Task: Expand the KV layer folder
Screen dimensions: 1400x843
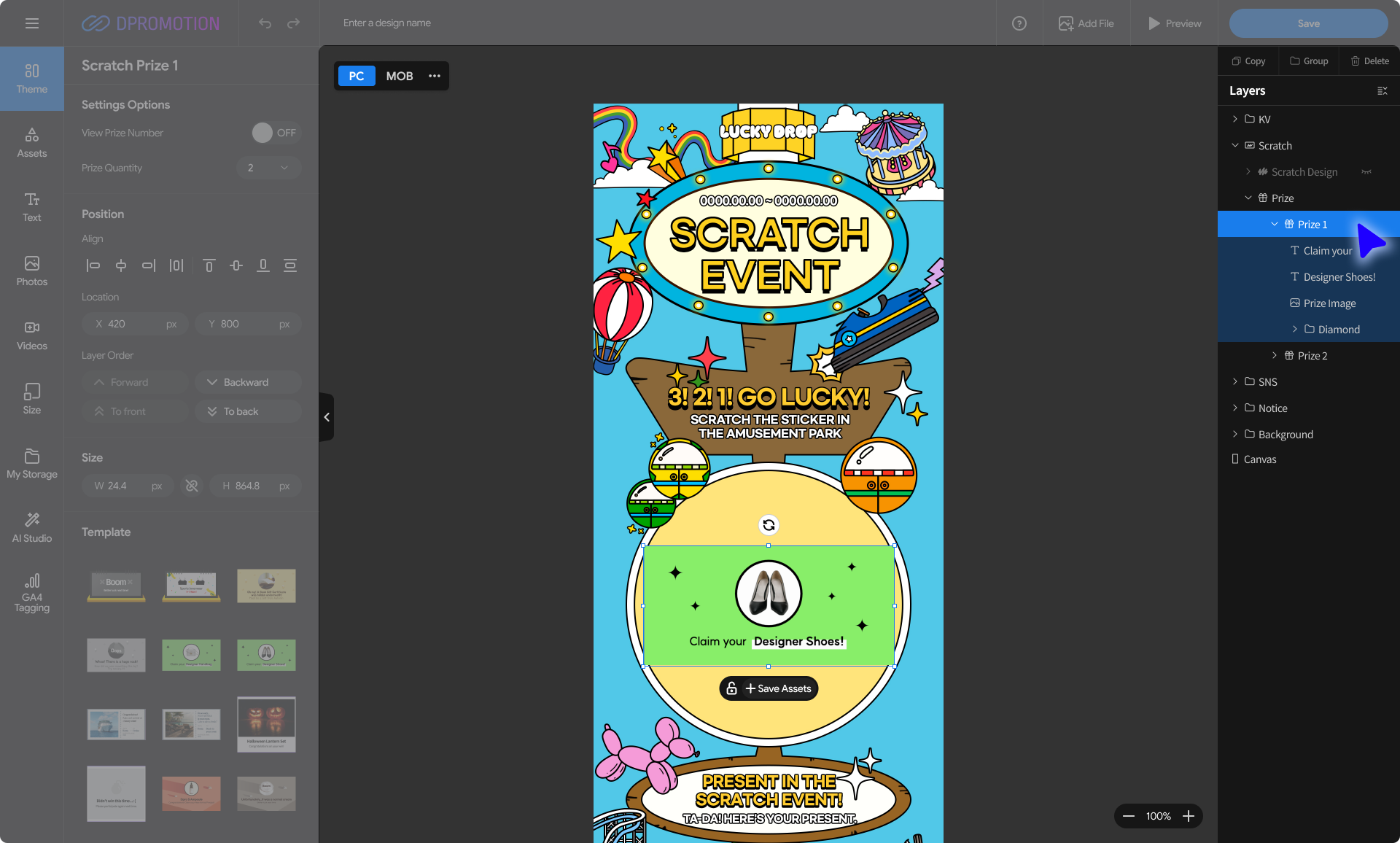Action: [x=1235, y=119]
